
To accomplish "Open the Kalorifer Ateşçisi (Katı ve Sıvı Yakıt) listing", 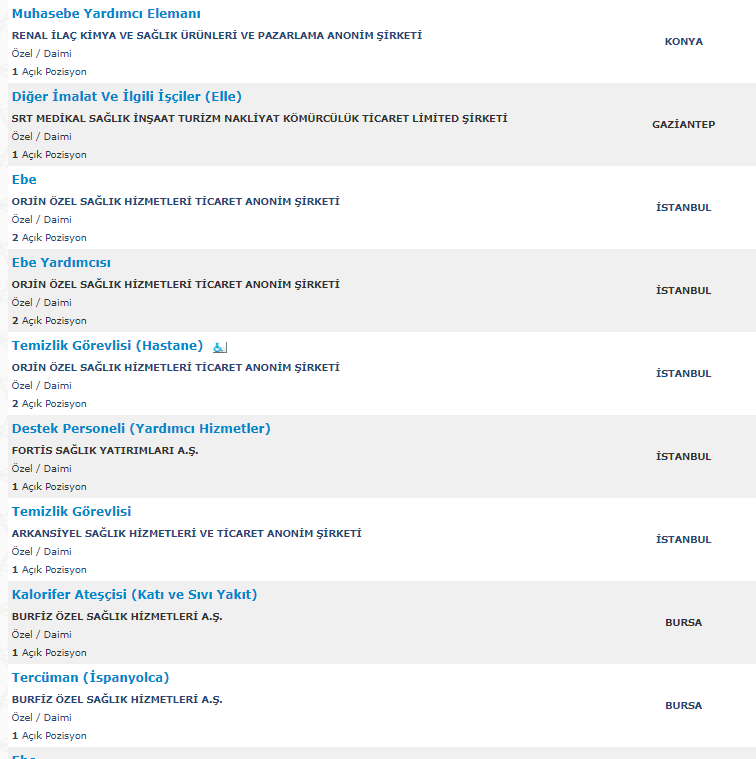I will coord(134,595).
